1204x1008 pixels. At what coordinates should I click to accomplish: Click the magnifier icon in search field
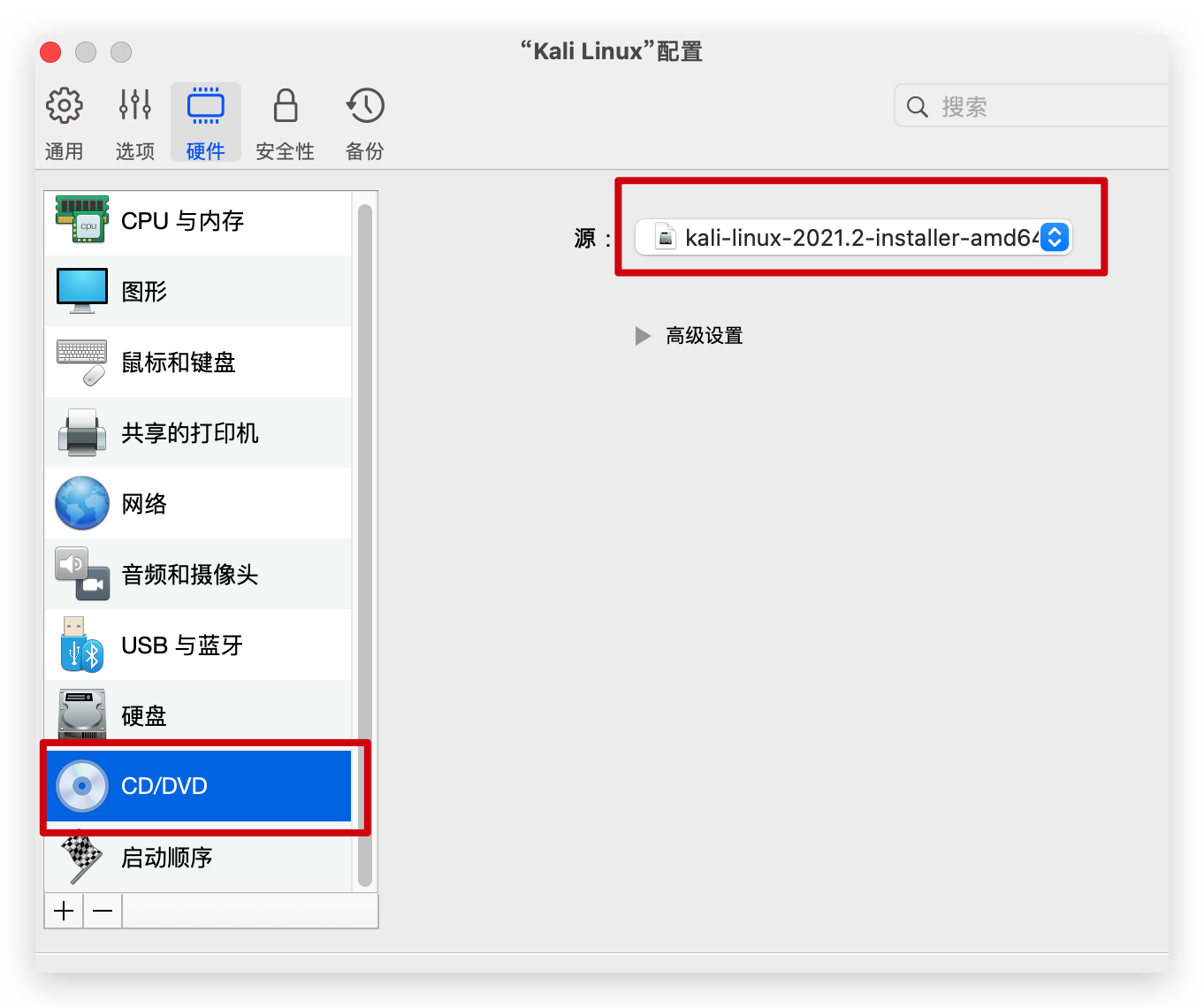918,107
